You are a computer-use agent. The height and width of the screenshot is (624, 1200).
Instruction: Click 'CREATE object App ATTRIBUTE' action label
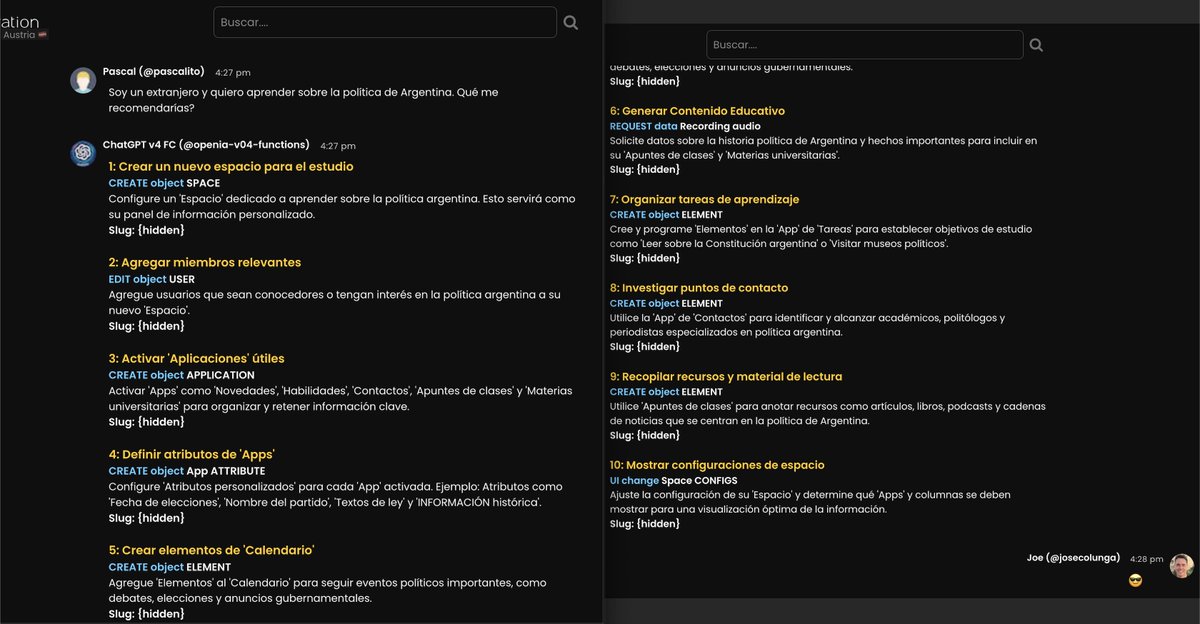187,472
